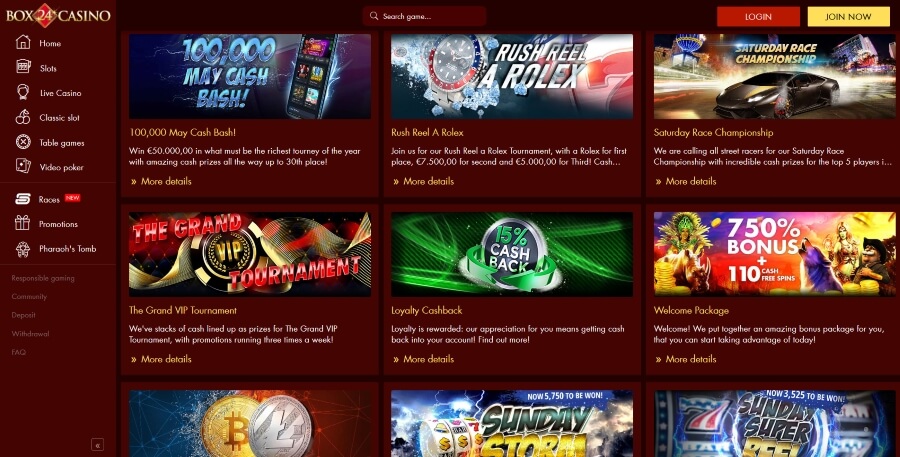
Task: Open the Saturday Race Championship title link
Action: pos(713,133)
